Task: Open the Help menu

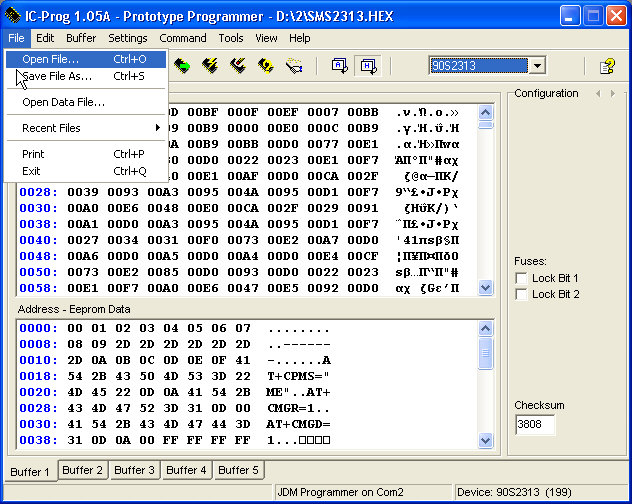Action: tap(299, 38)
